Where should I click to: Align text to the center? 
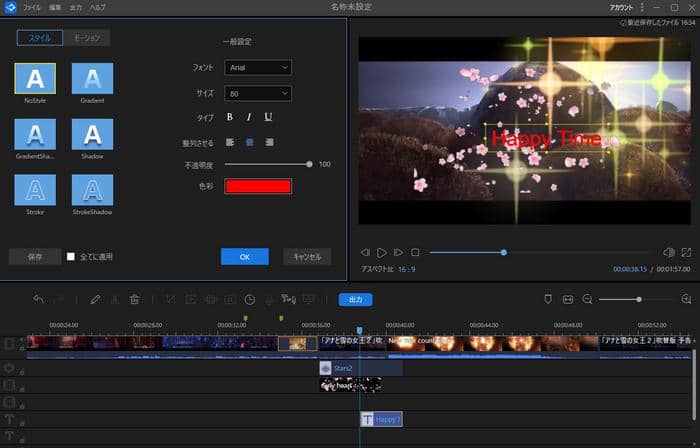(250, 142)
